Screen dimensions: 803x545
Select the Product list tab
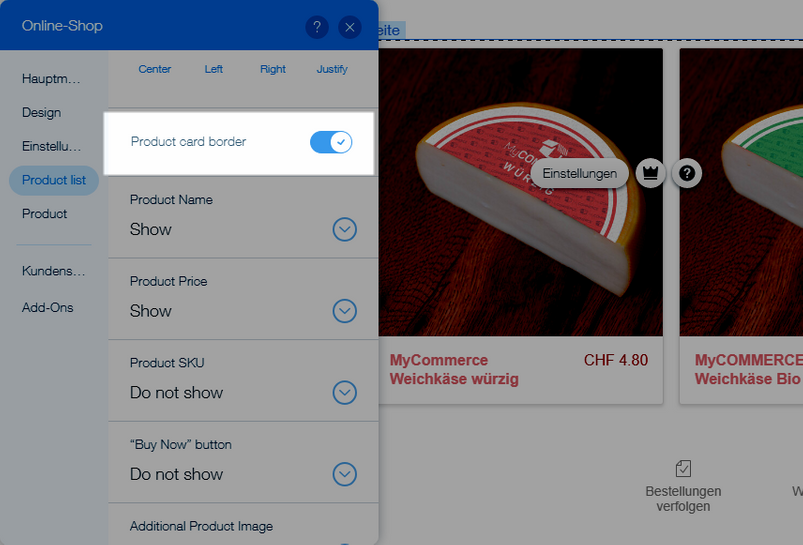(x=54, y=180)
